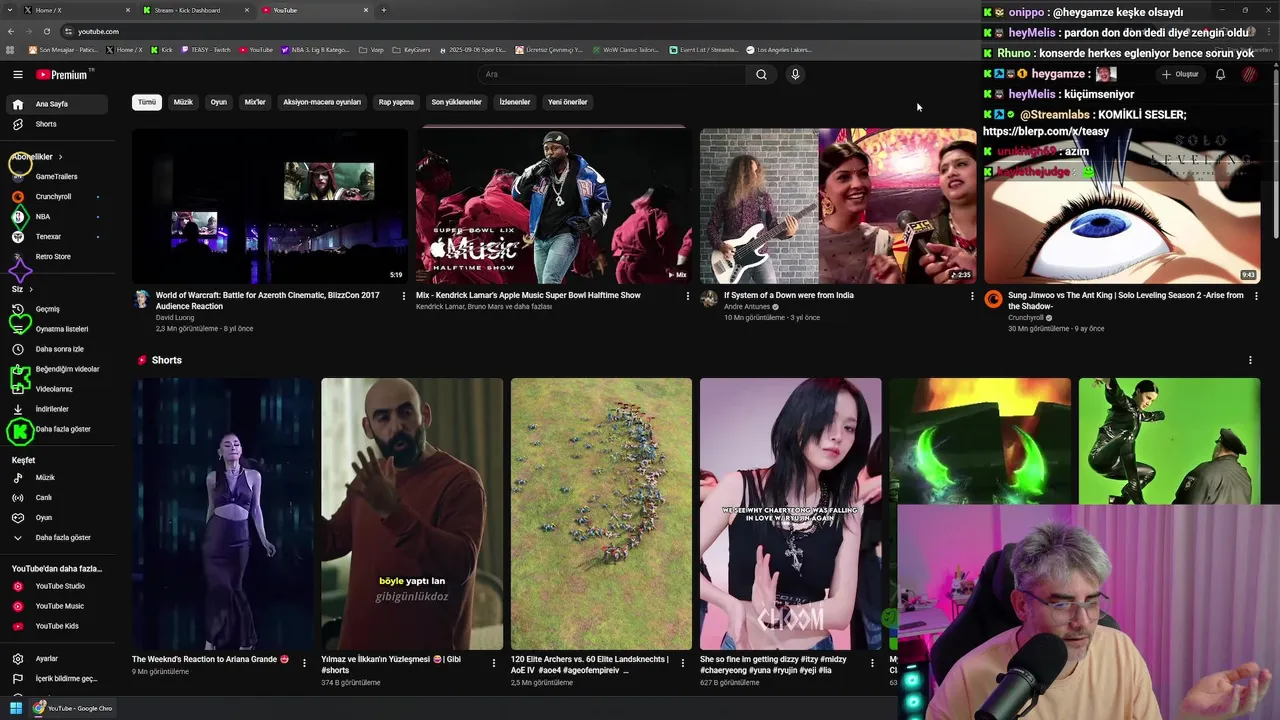Open Geçmiş history

[x=59, y=309]
